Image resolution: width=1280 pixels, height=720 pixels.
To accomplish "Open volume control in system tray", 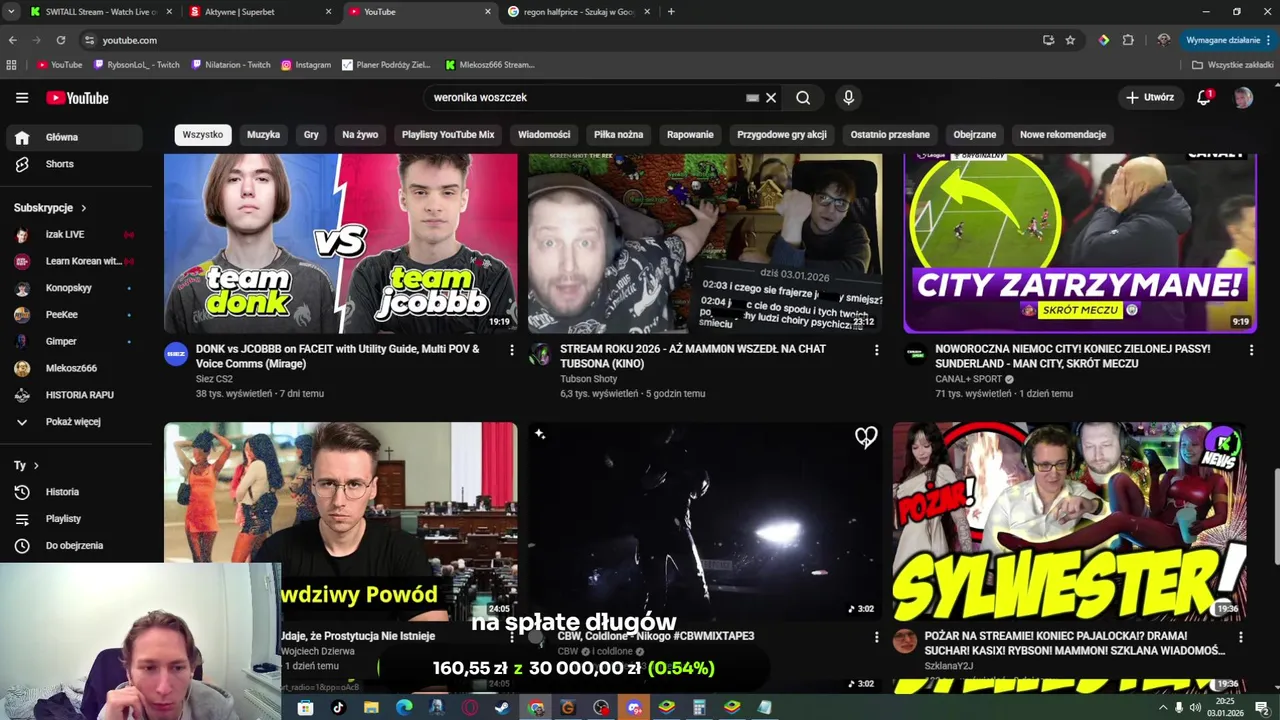I will 1195,708.
